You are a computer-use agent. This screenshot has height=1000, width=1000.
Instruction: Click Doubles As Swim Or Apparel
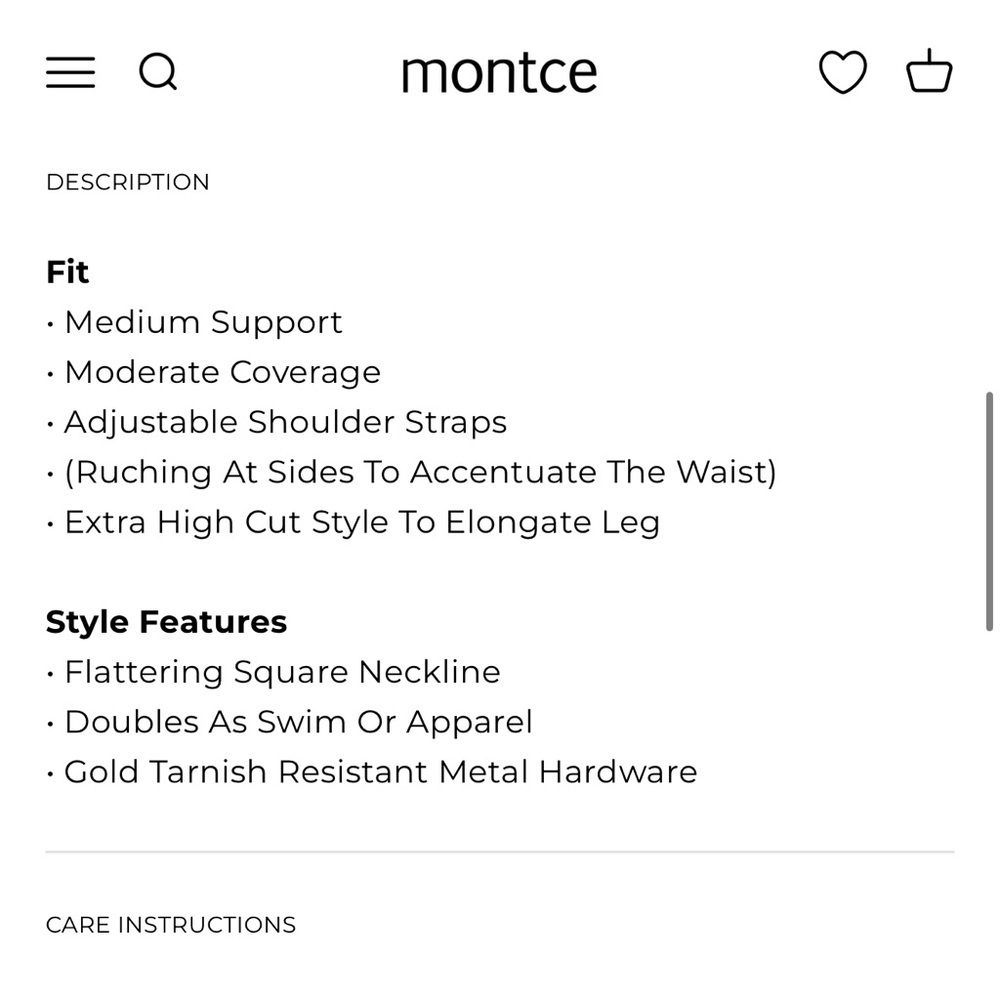pyautogui.click(x=289, y=722)
